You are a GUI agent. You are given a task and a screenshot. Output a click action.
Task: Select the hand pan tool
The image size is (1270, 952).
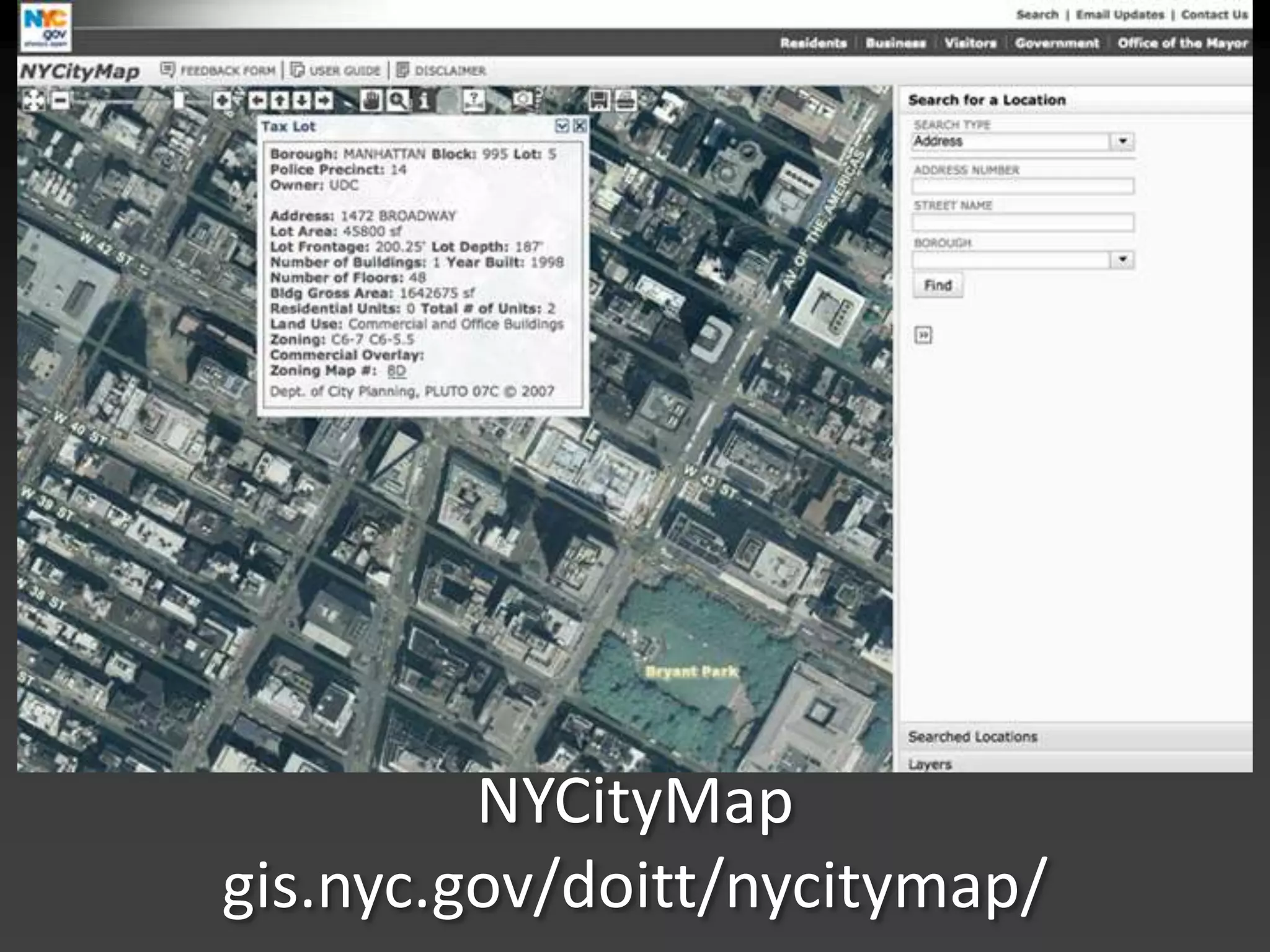371,100
